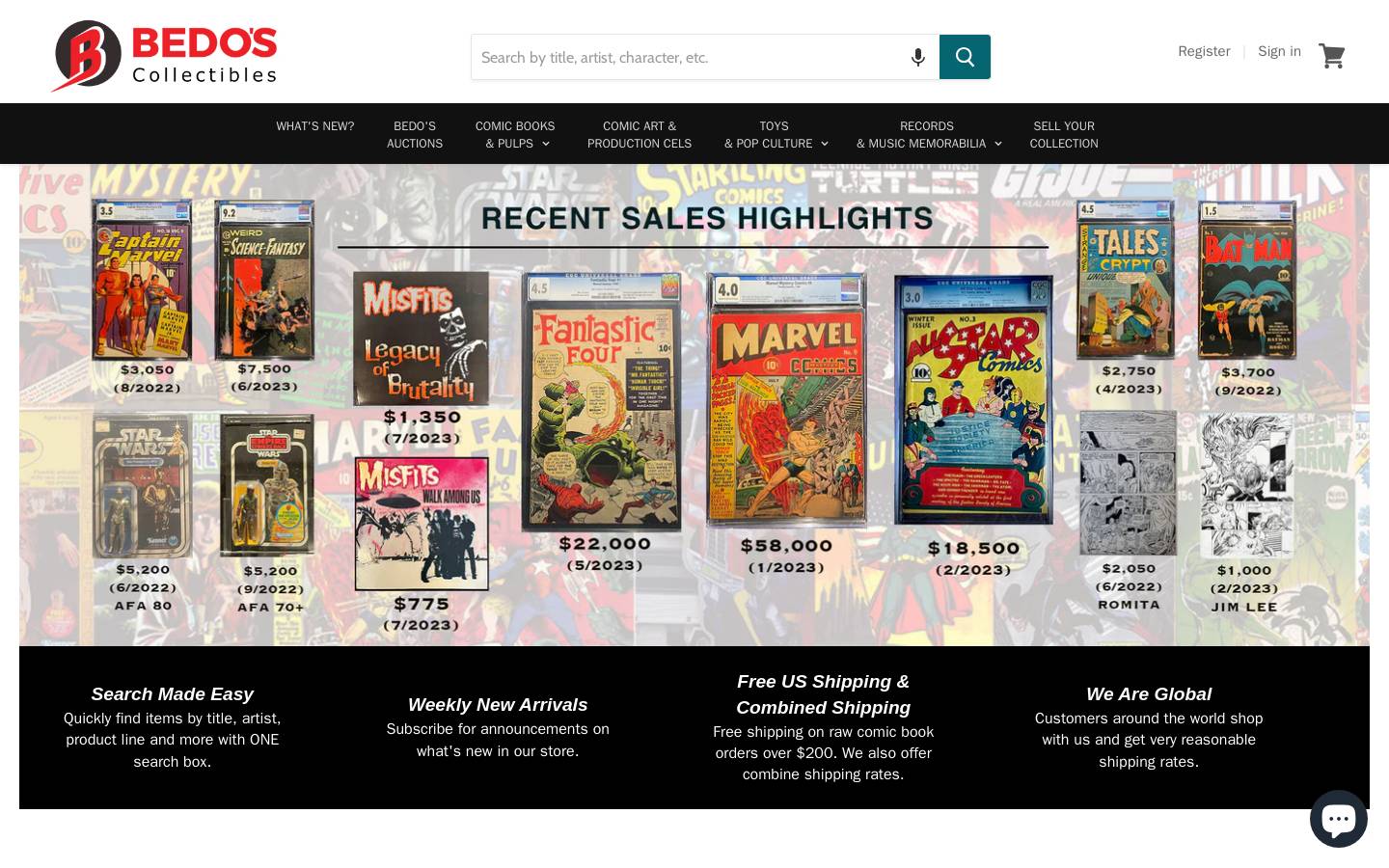Viewport: 1389px width, 868px height.
Task: Click the Weekly New Arrivals heading
Action: (x=498, y=705)
